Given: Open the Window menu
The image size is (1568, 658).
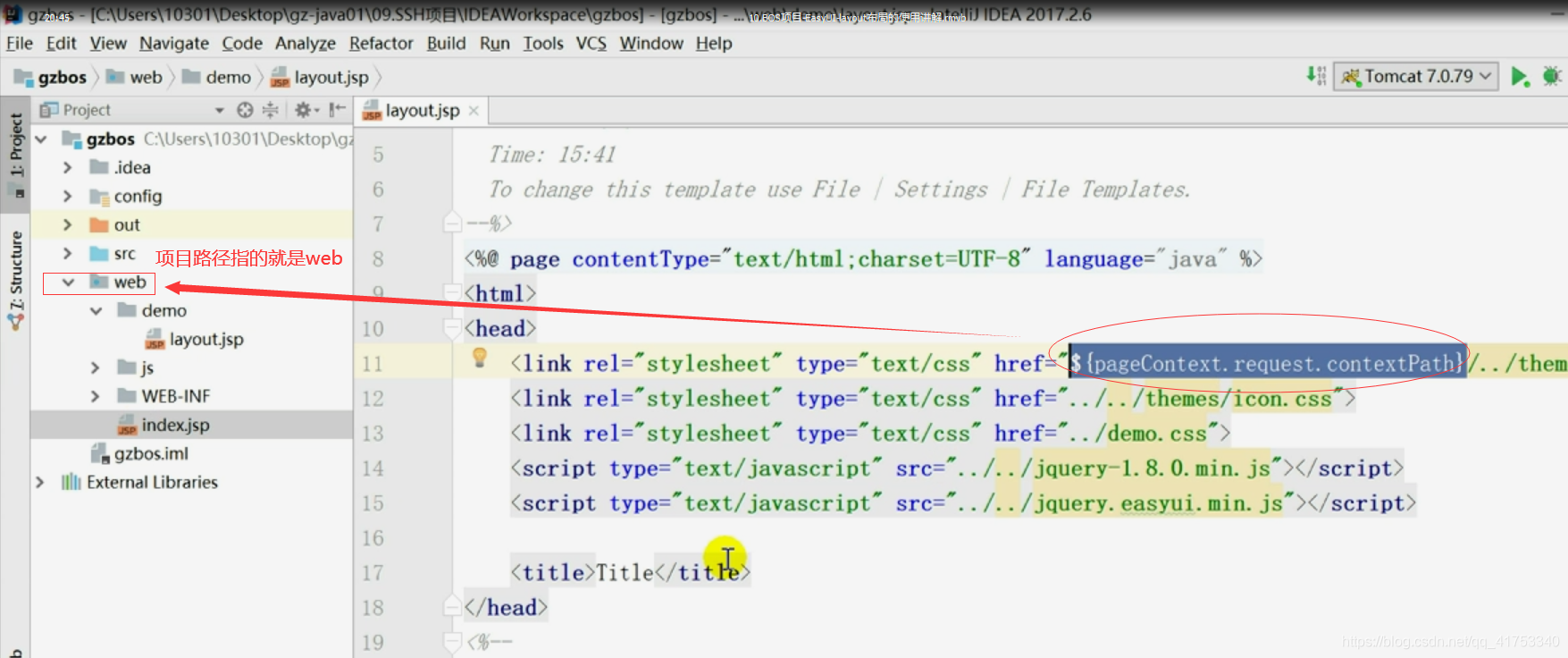Looking at the screenshot, I should (x=651, y=43).
